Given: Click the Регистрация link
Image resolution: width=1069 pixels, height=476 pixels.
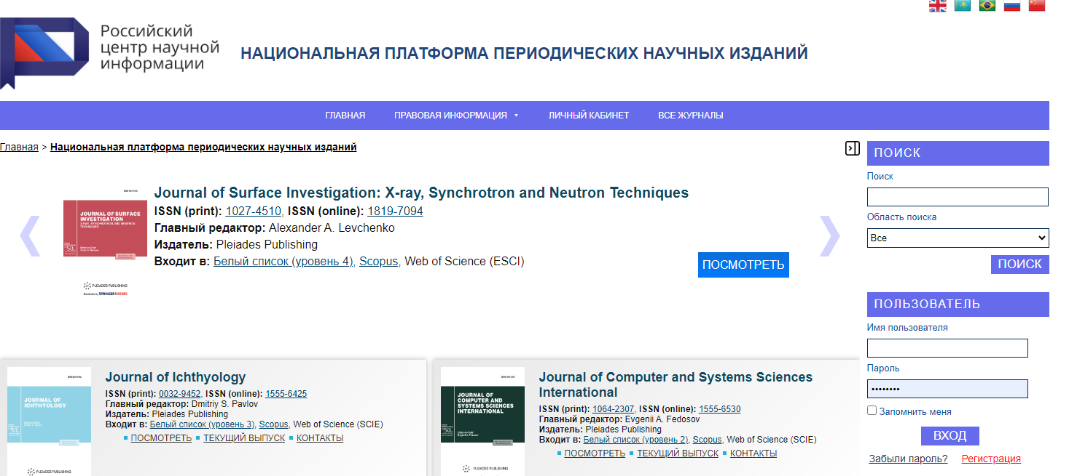Looking at the screenshot, I should 991,458.
